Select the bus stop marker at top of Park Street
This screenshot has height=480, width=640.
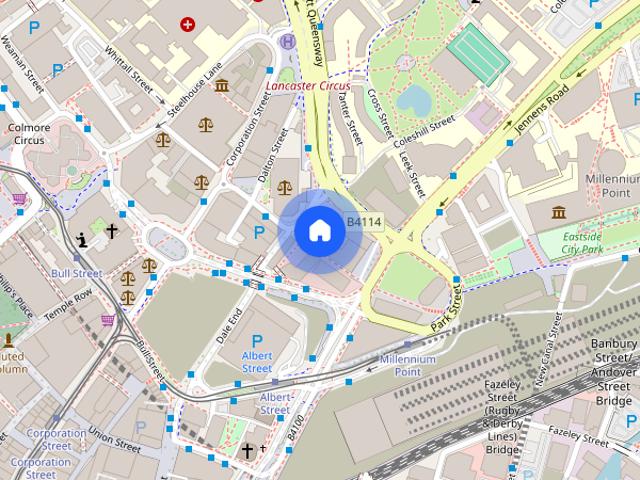pos(457,280)
